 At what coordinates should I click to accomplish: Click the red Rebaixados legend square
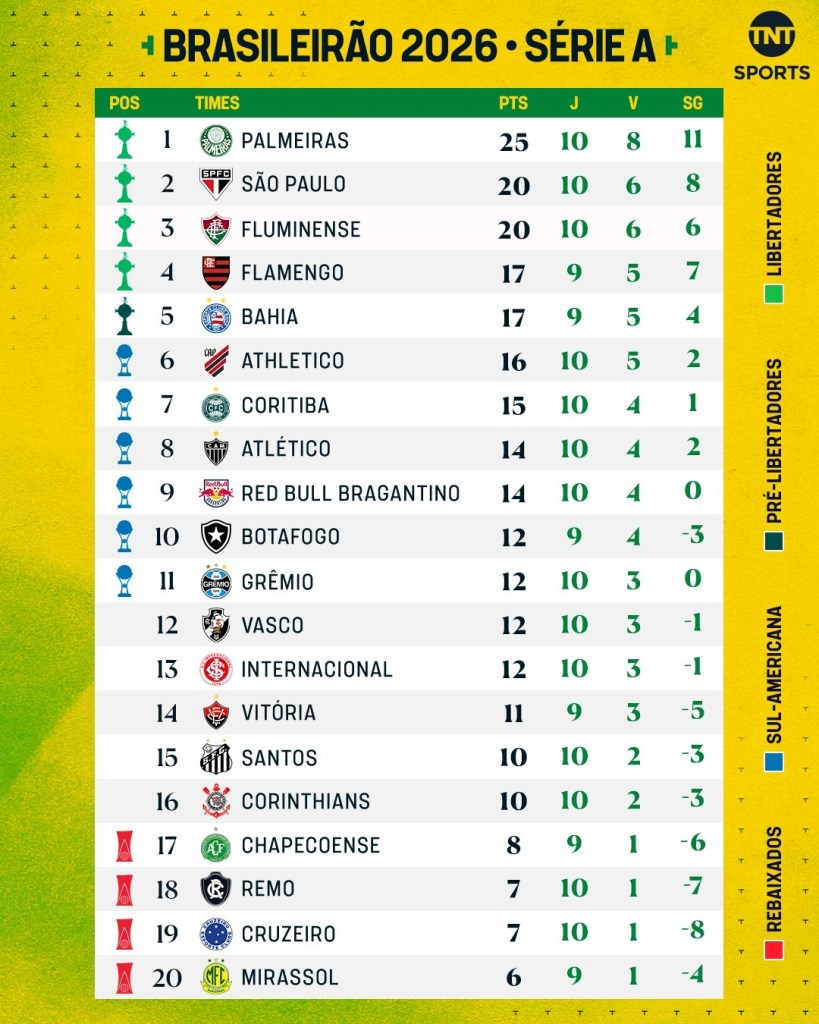click(x=774, y=947)
